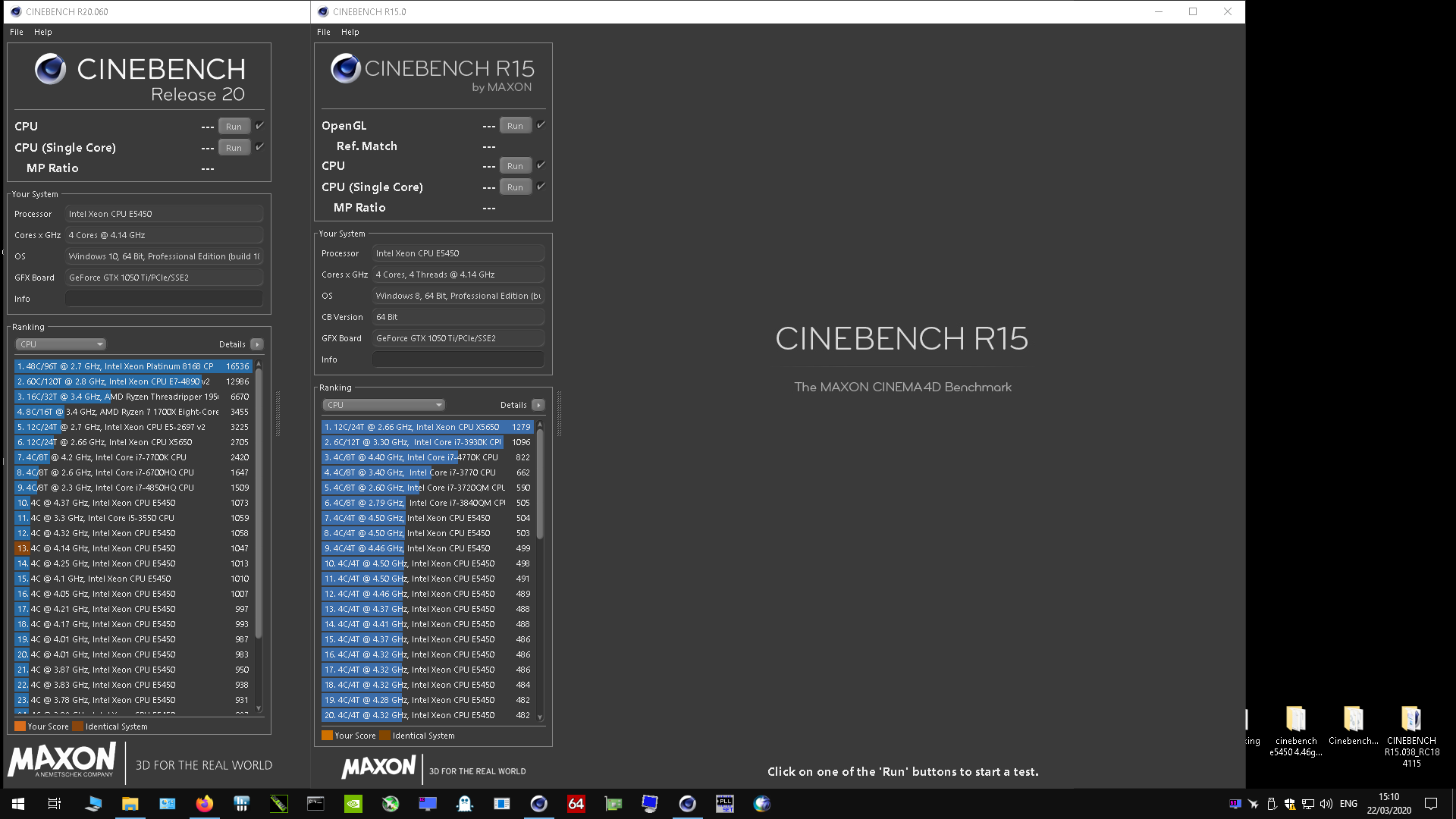
Task: Click the down arrow of R15 ranking scrollbar
Action: [540, 717]
